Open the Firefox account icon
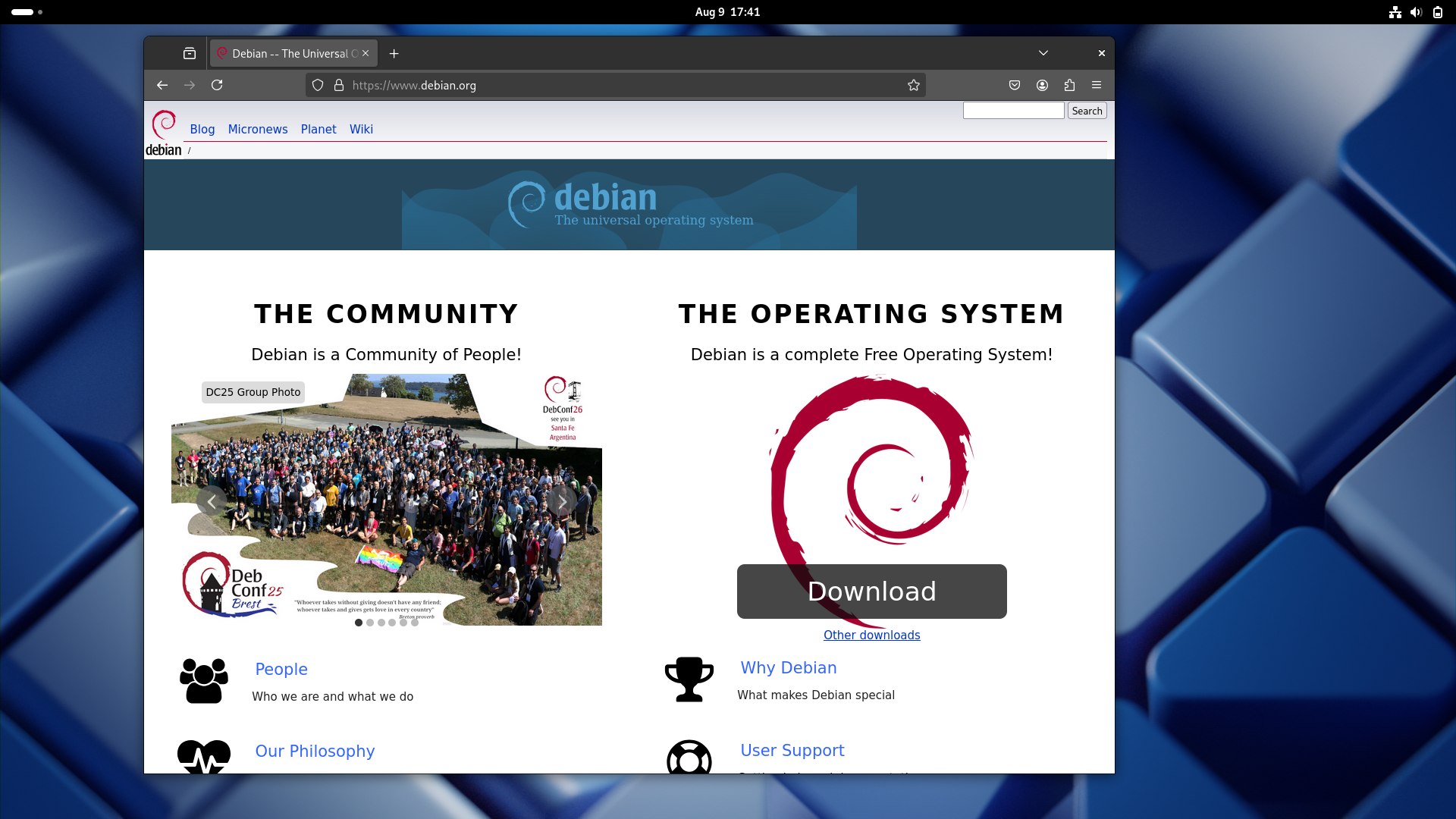The image size is (1456, 819). [1043, 85]
